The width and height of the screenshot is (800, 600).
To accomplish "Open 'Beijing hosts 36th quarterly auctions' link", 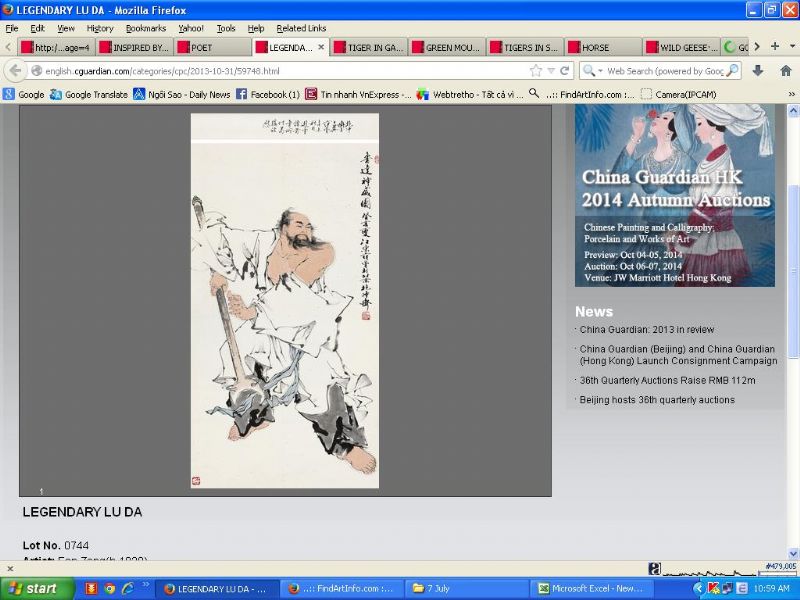I will pyautogui.click(x=657, y=400).
